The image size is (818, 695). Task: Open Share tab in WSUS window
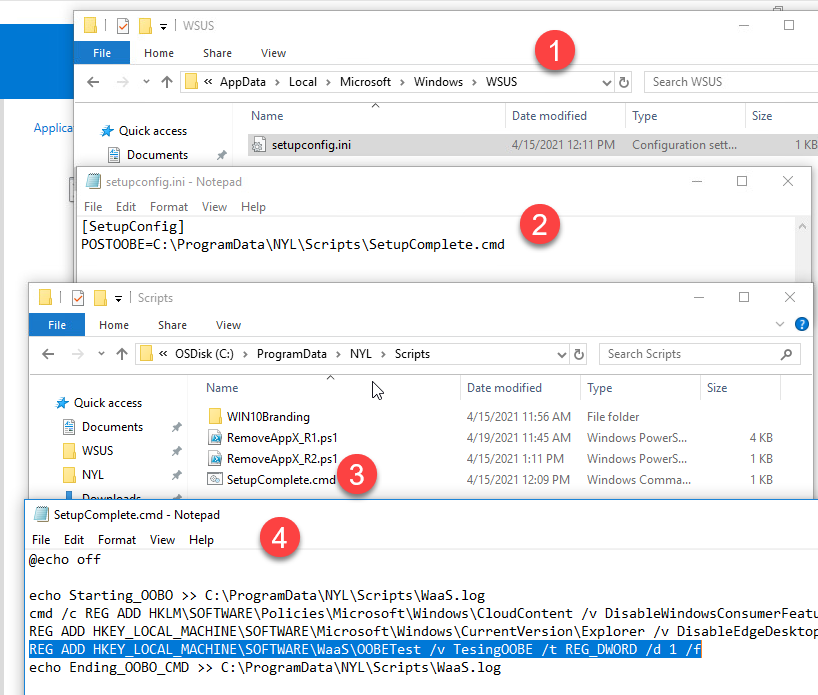click(217, 53)
